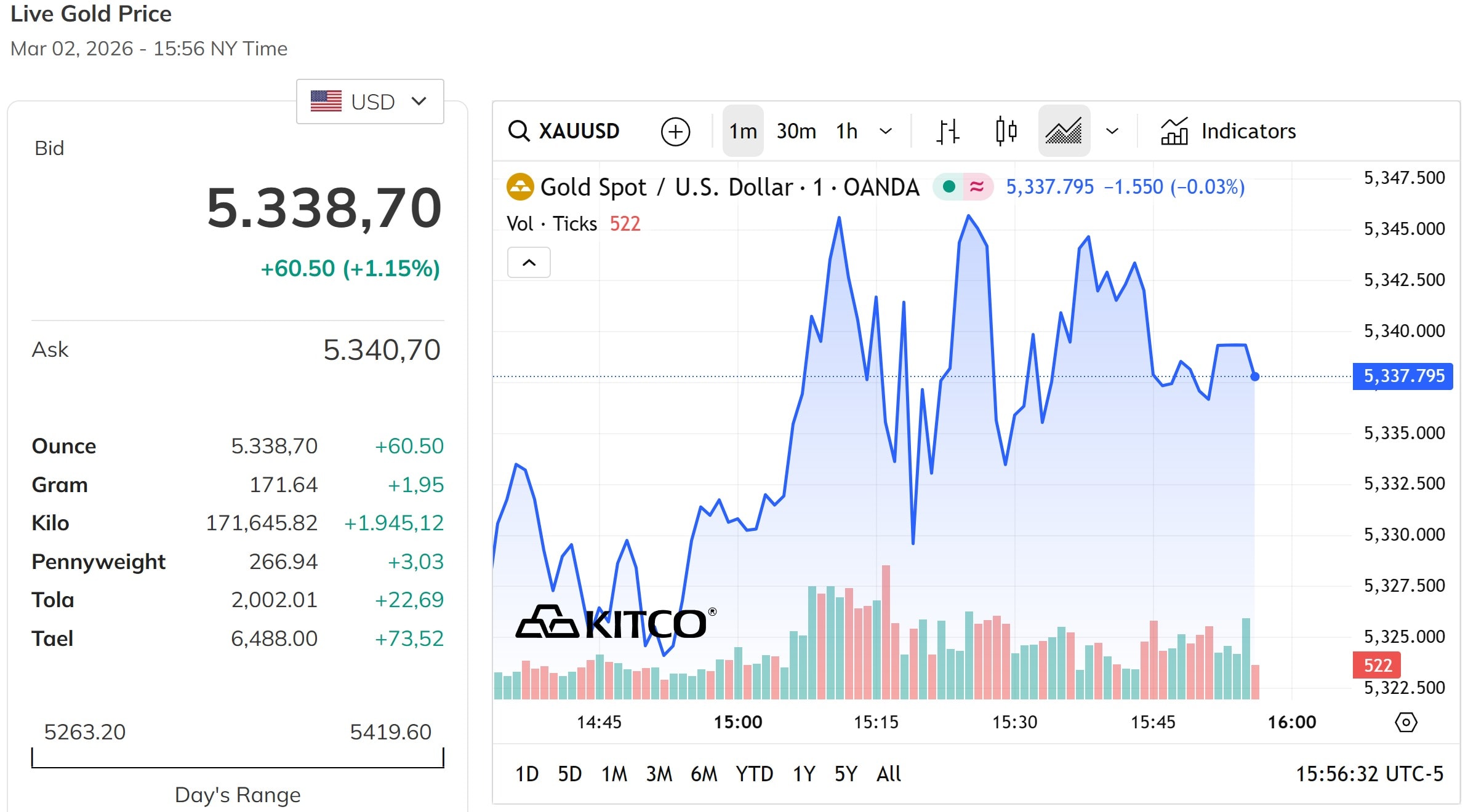Select the 1D date range

pos(527,773)
